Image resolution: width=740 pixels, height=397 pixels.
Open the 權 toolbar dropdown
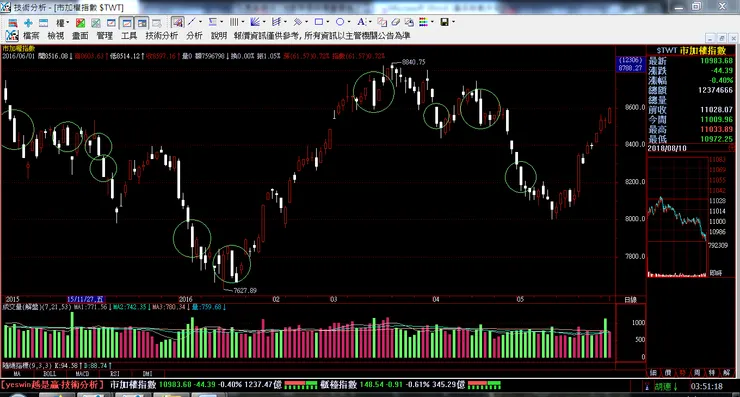pyautogui.click(x=62, y=22)
